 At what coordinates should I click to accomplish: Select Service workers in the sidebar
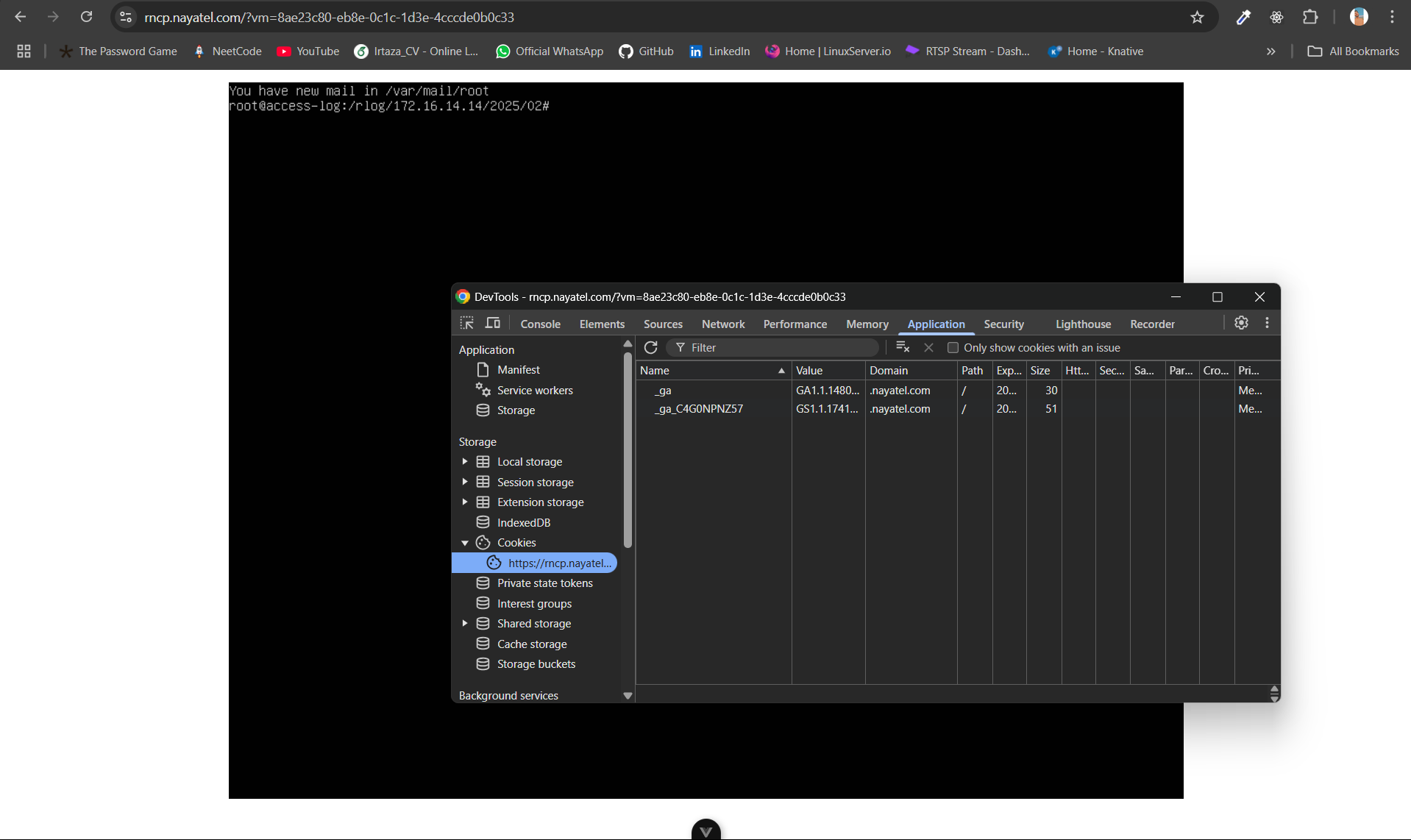tap(535, 390)
